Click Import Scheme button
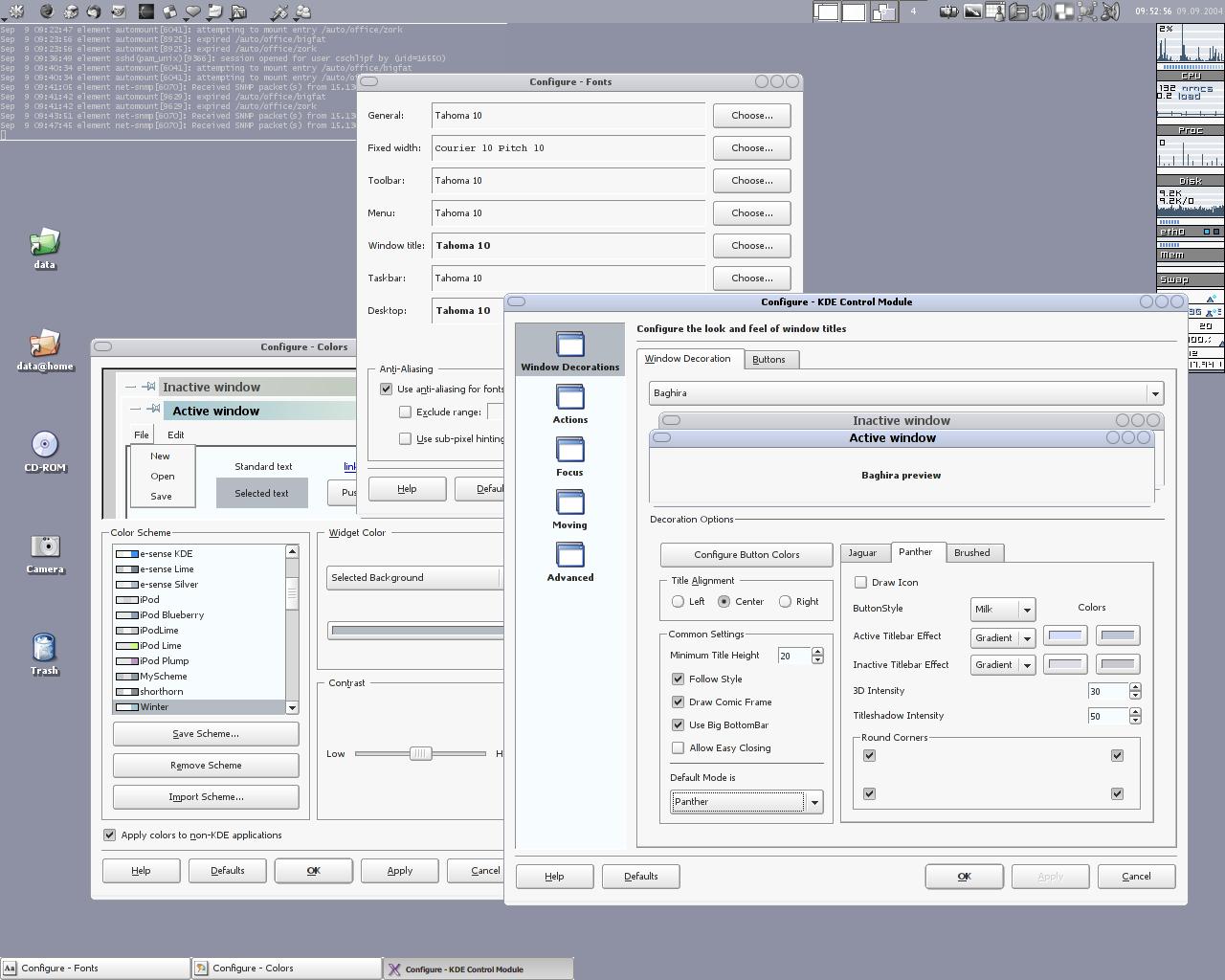The width and height of the screenshot is (1225, 980). [206, 797]
